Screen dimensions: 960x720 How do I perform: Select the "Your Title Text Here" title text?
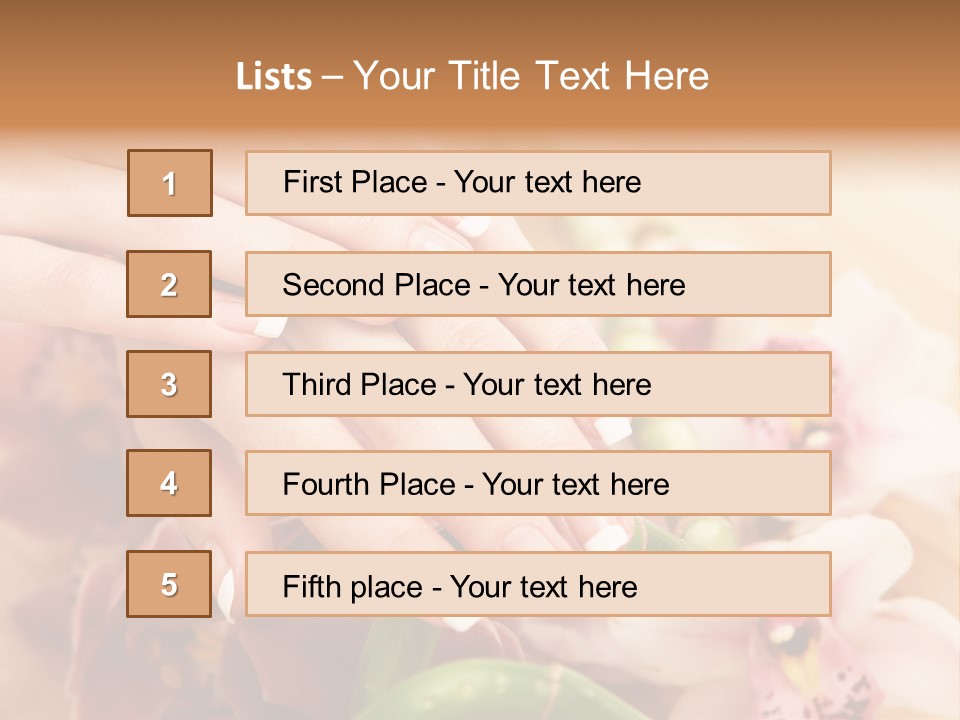click(x=531, y=76)
